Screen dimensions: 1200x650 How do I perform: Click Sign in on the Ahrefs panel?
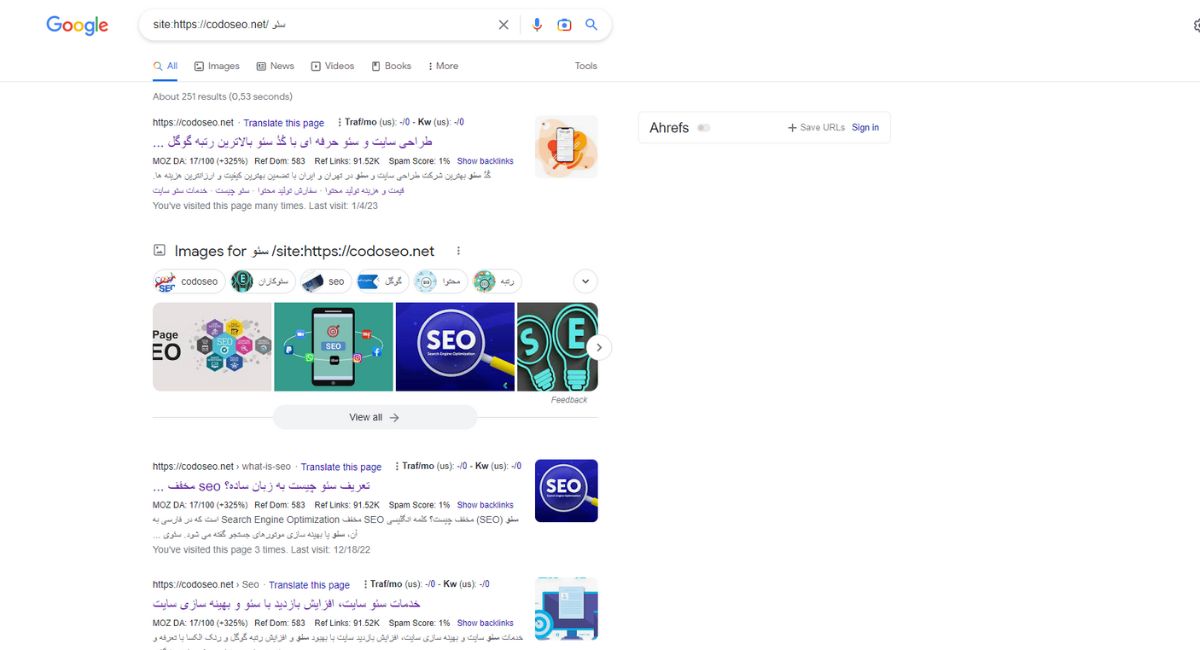(x=865, y=128)
